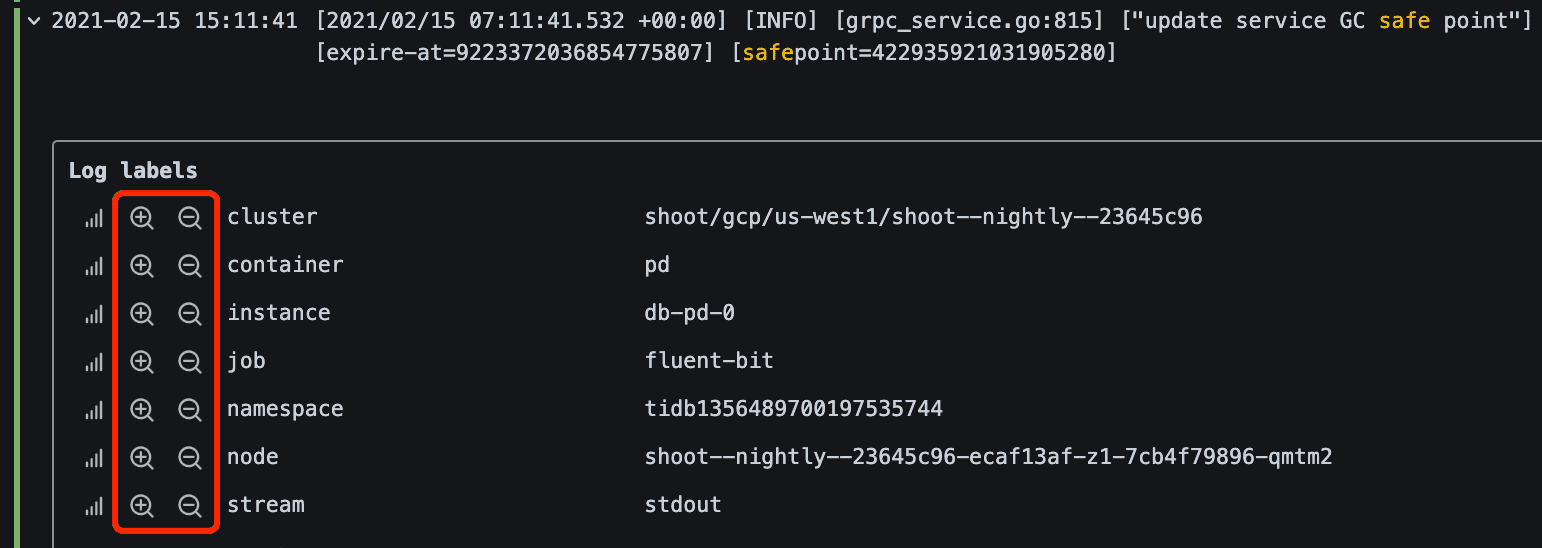Filter out cluster label value

(189, 218)
